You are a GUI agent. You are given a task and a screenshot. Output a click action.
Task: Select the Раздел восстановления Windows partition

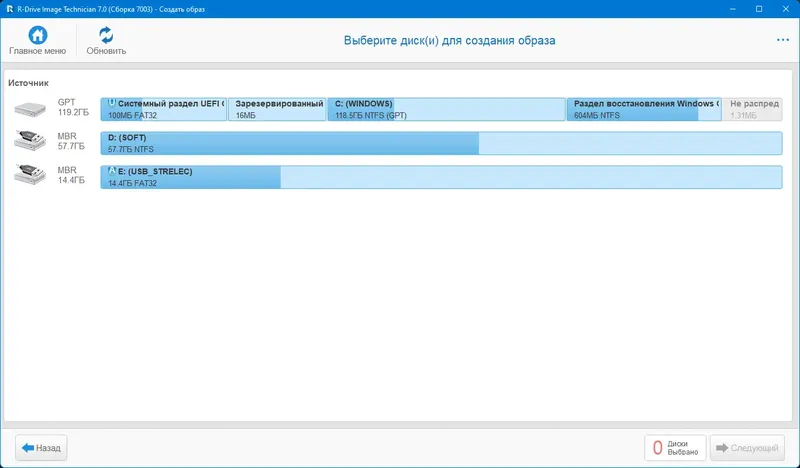(644, 109)
